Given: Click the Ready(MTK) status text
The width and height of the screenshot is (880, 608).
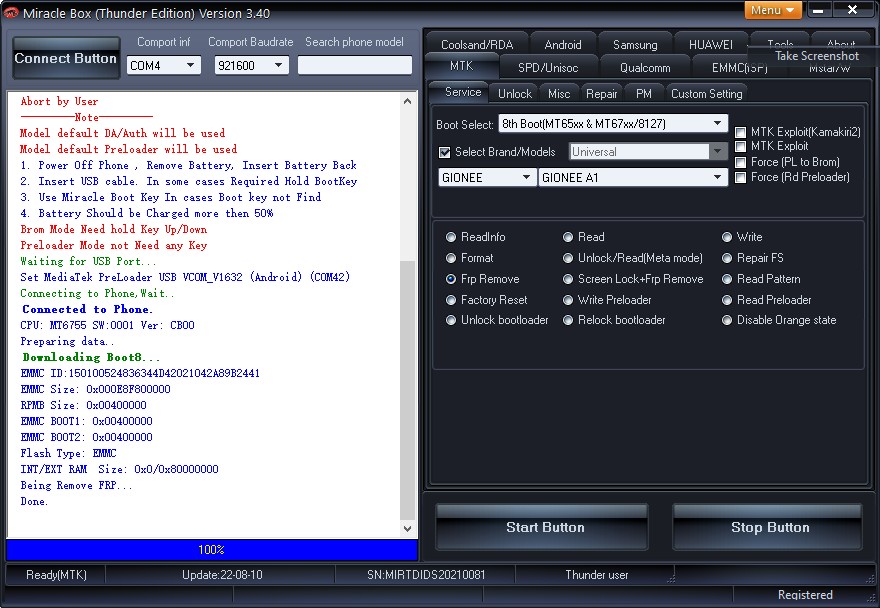Looking at the screenshot, I should [56, 575].
